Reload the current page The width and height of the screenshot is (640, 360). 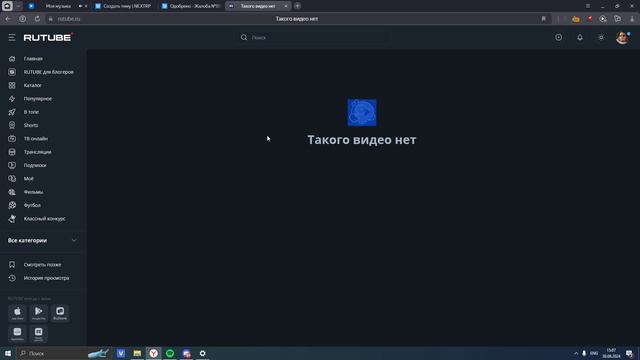click(x=37, y=19)
